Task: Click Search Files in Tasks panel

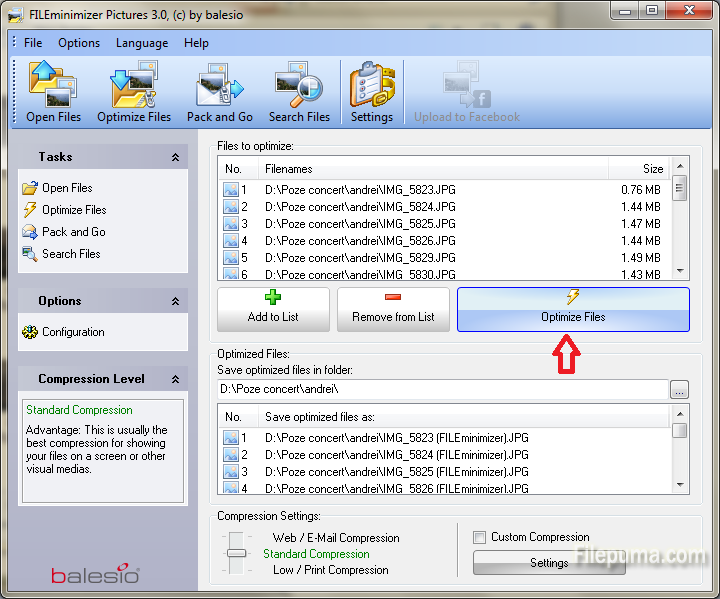Action: (71, 254)
